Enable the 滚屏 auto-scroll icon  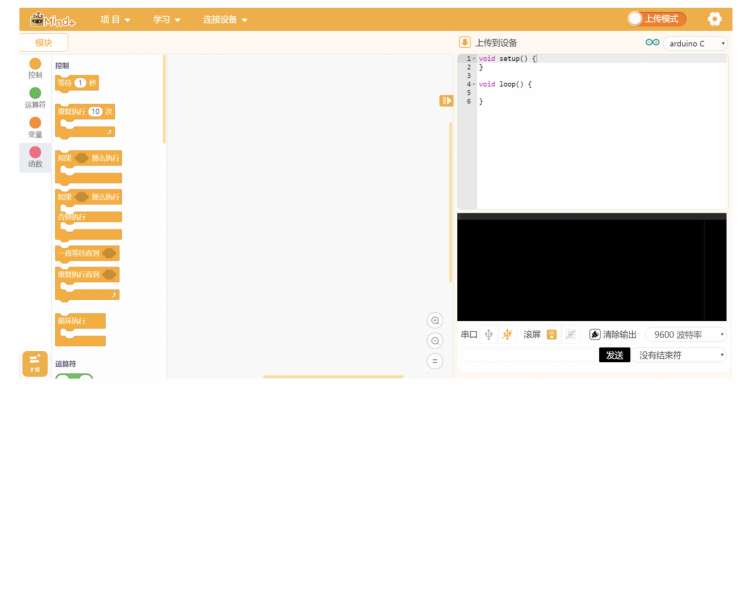[x=551, y=334]
